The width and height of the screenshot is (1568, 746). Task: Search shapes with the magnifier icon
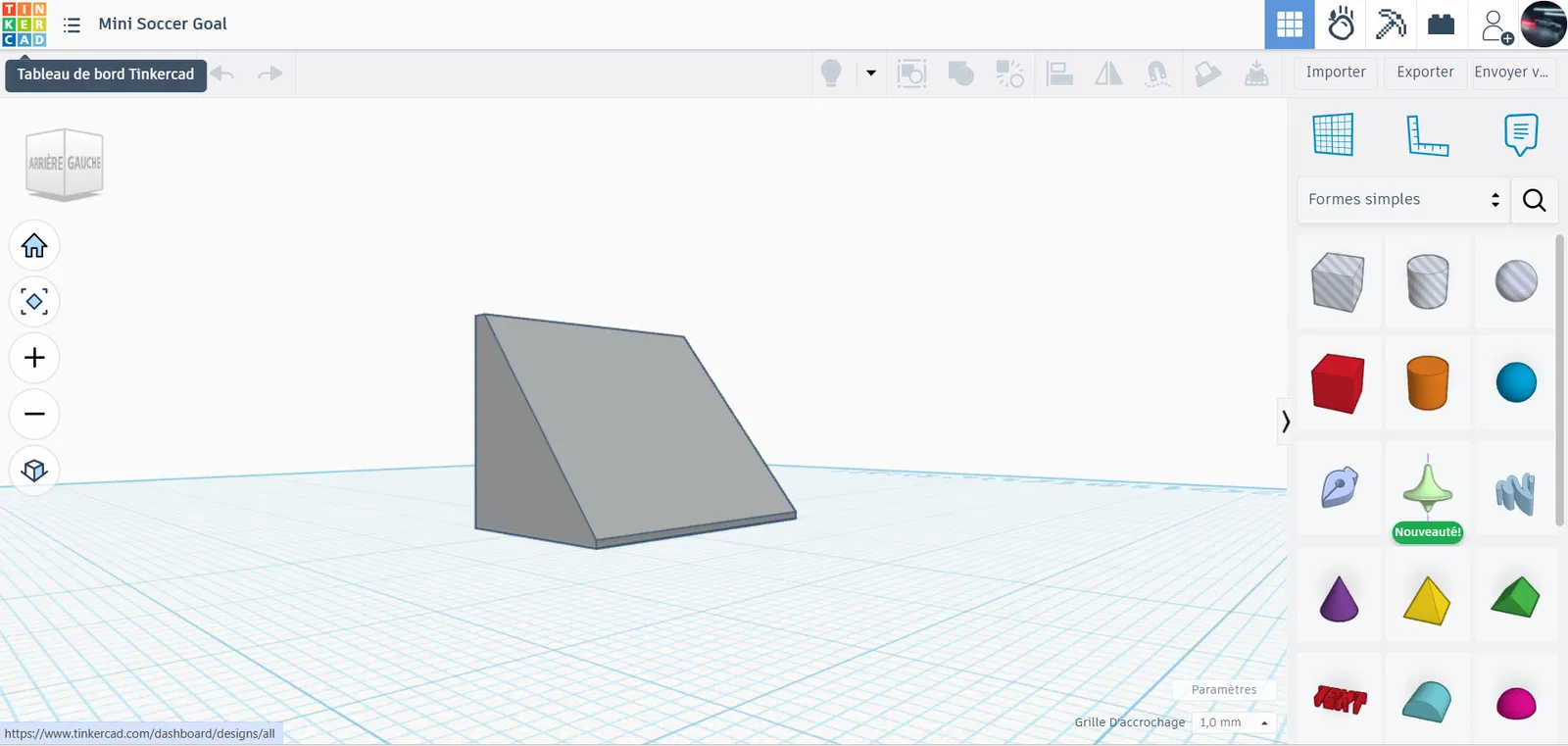[x=1535, y=200]
